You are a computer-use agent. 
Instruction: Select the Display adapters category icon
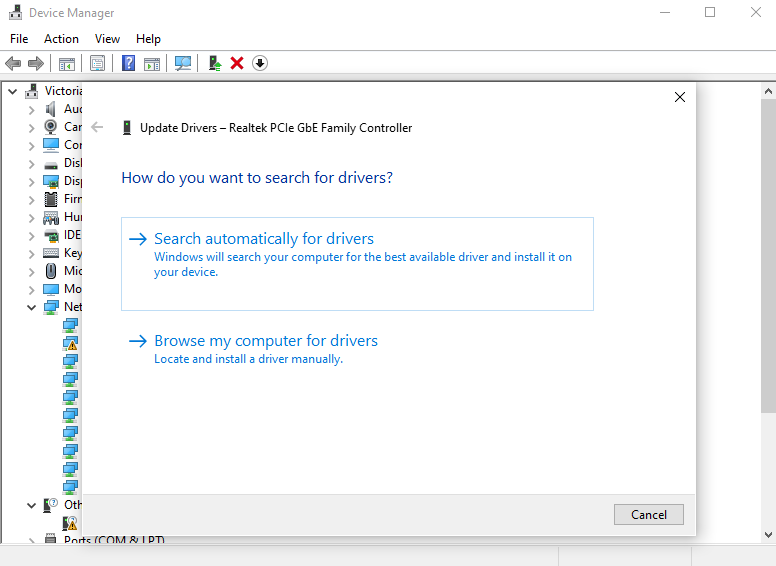pos(50,181)
